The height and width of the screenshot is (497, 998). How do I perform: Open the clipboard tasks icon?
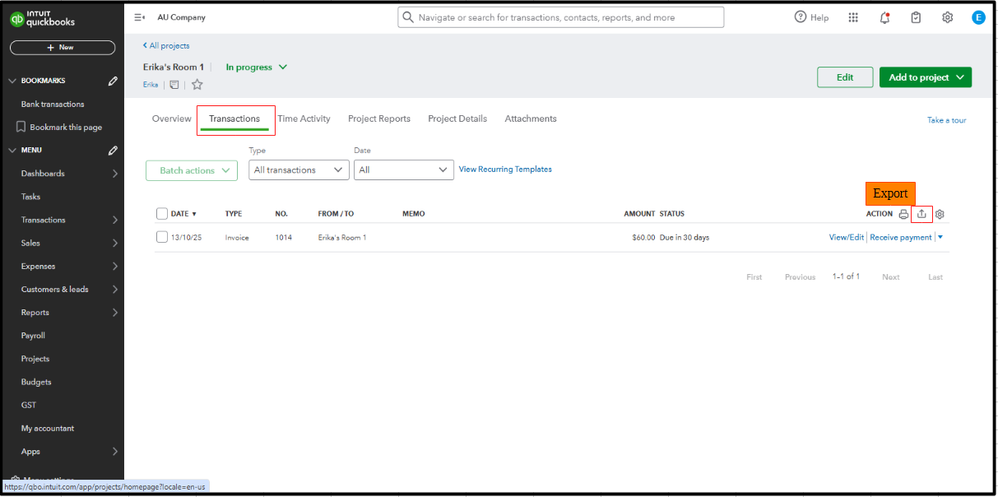click(916, 18)
